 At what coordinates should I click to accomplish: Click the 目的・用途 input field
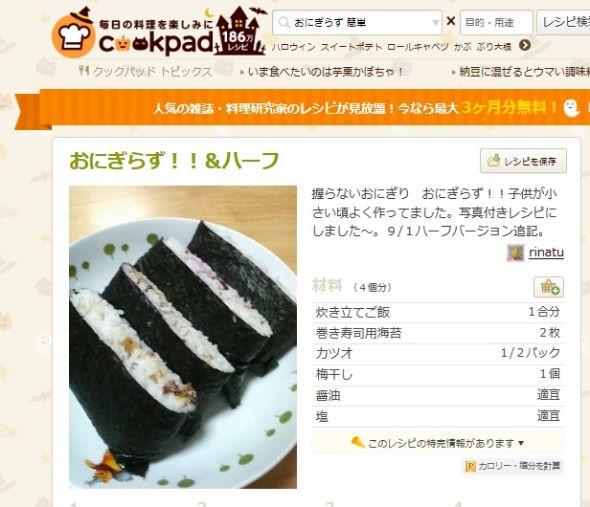496,23
